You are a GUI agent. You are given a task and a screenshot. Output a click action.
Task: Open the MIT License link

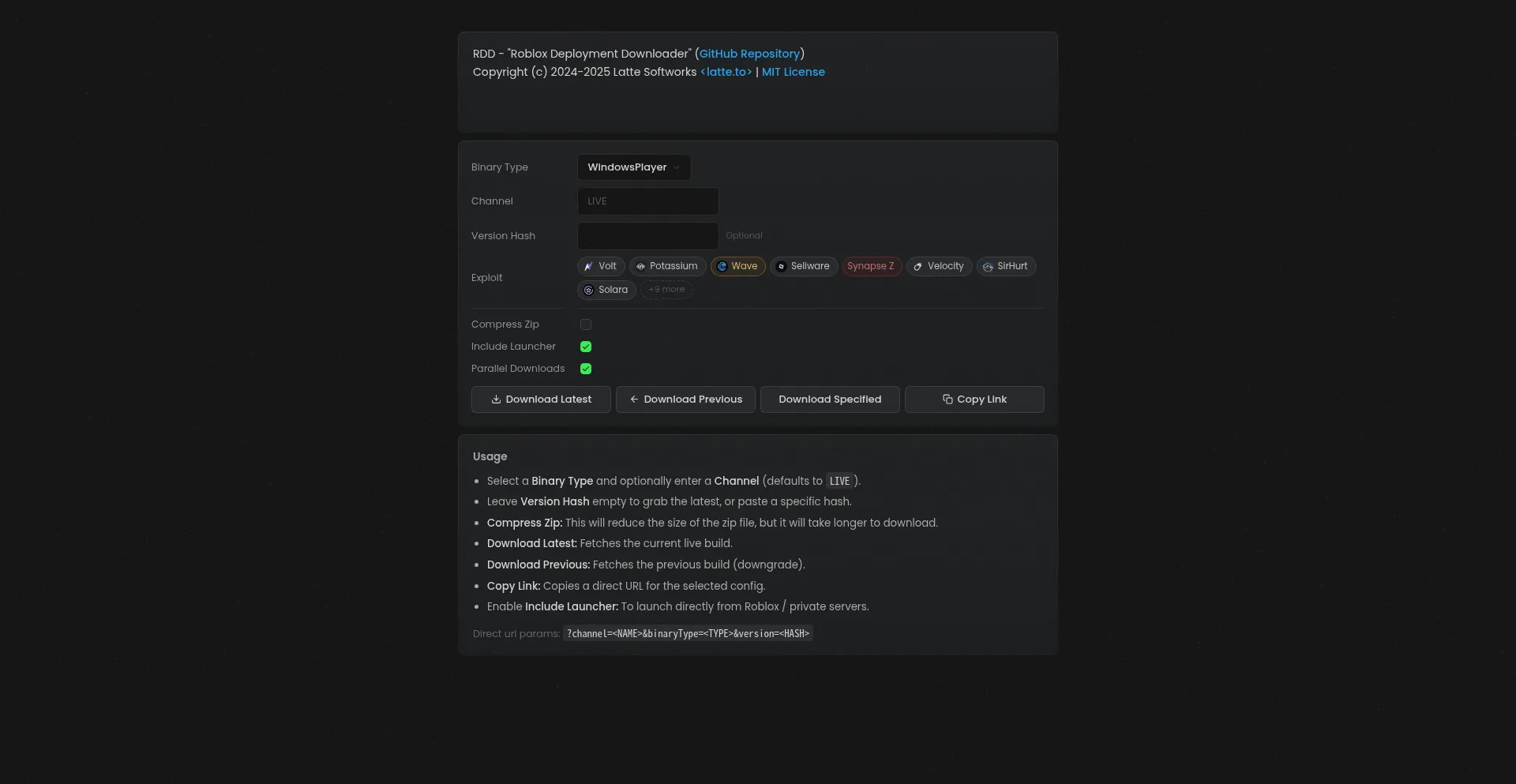click(x=794, y=72)
